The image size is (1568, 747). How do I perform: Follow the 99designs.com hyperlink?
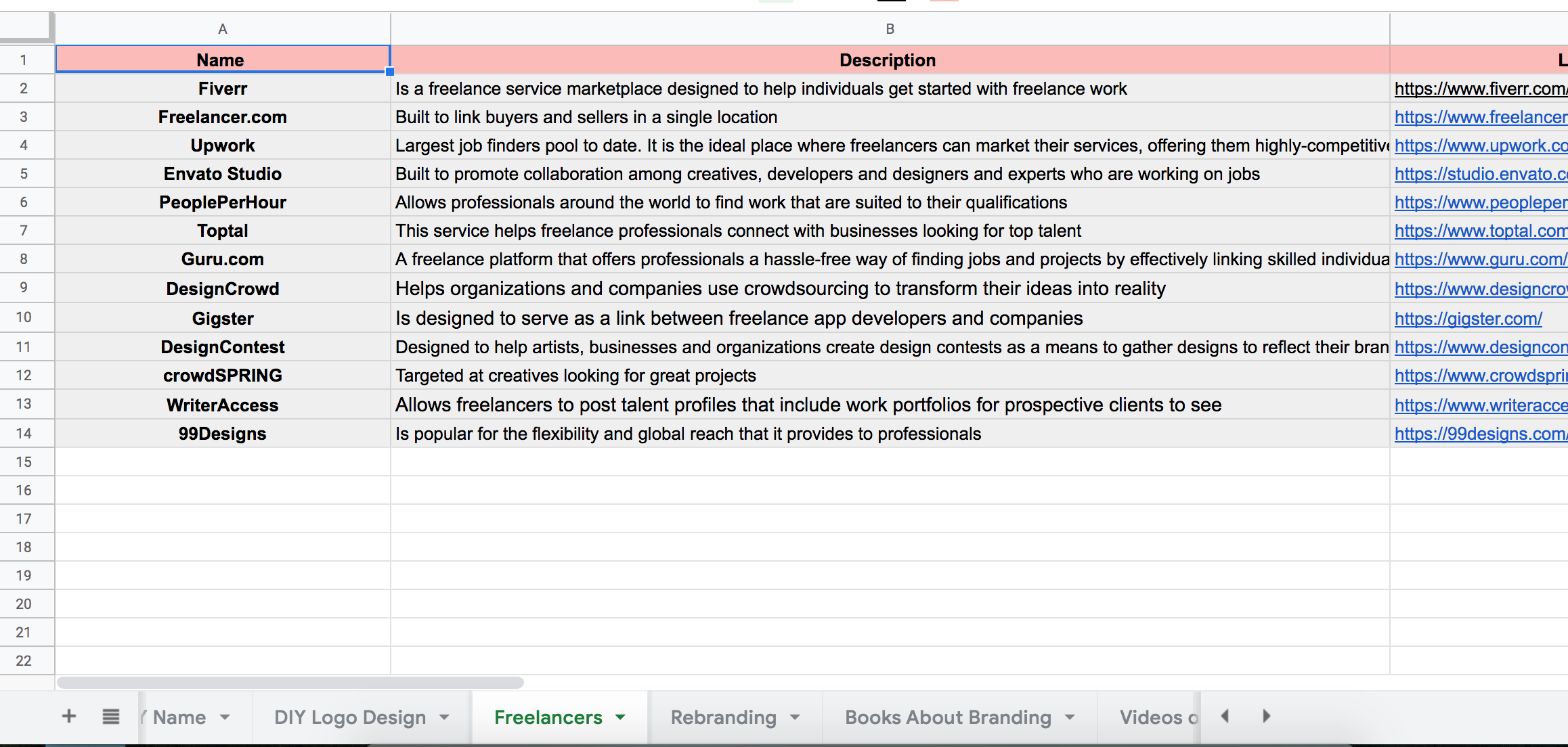(x=1479, y=434)
